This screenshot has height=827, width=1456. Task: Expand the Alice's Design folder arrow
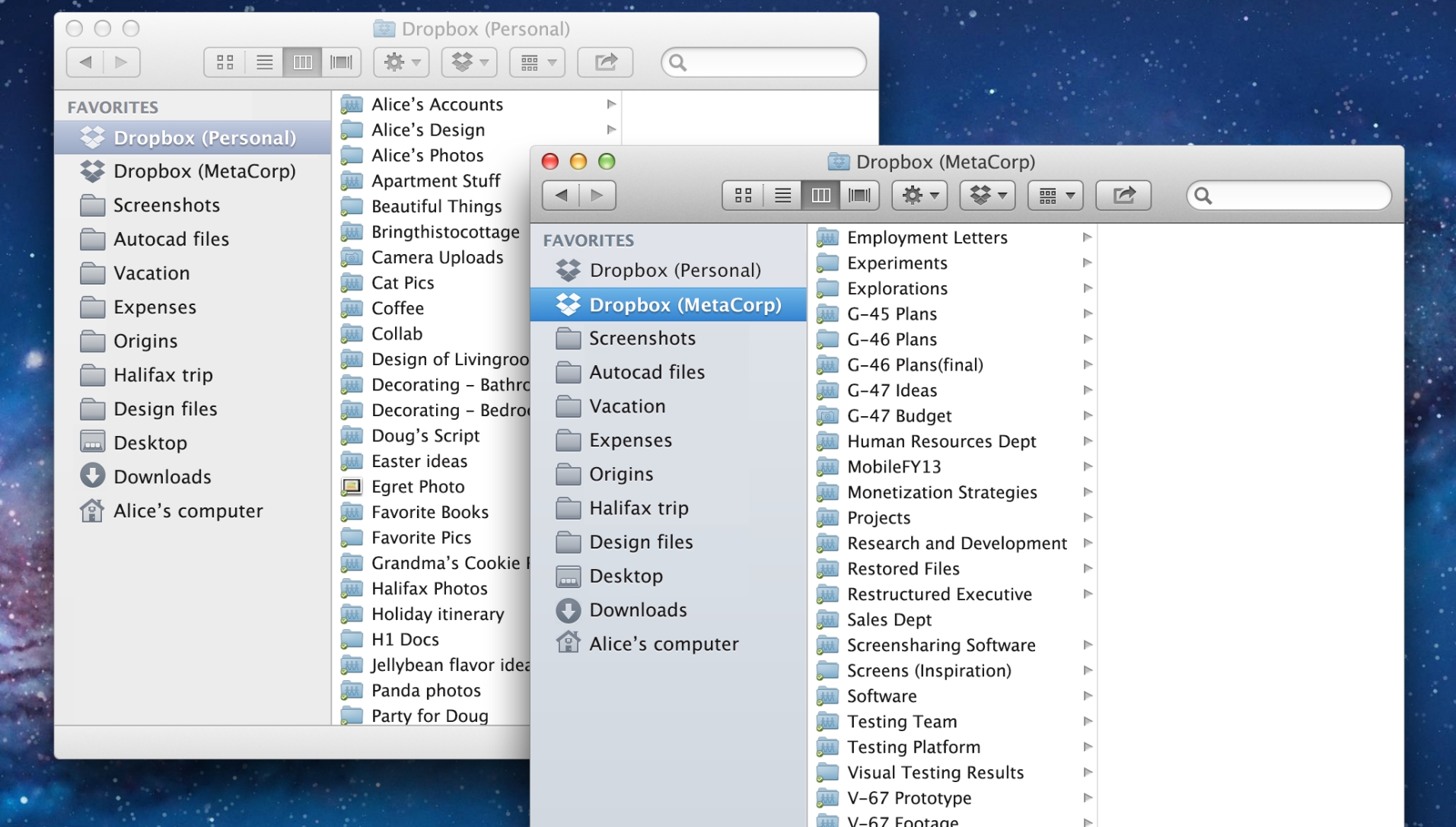[611, 130]
